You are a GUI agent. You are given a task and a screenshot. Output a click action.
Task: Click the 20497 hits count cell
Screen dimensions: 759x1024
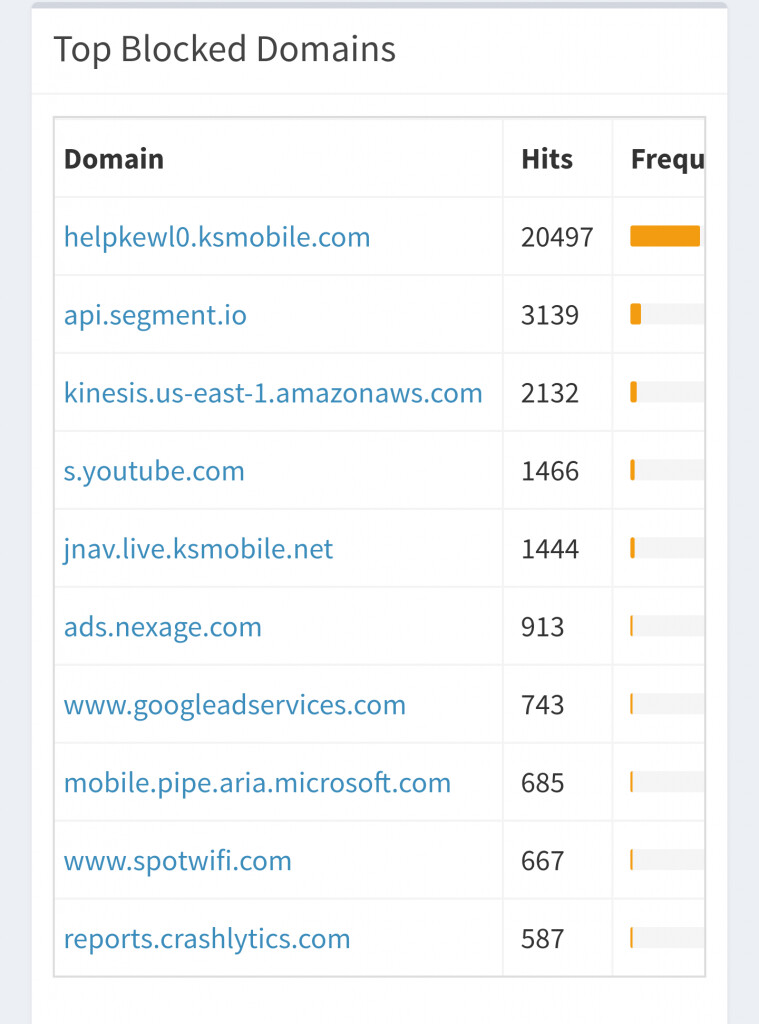pyautogui.click(x=557, y=237)
